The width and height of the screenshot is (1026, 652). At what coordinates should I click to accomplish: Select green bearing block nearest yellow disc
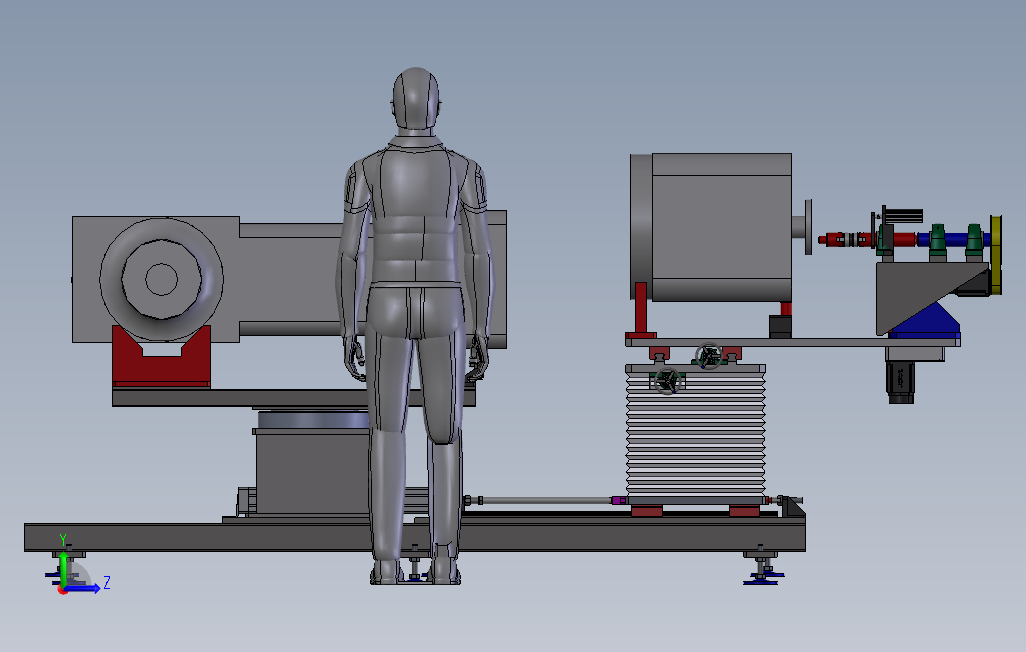[x=974, y=240]
